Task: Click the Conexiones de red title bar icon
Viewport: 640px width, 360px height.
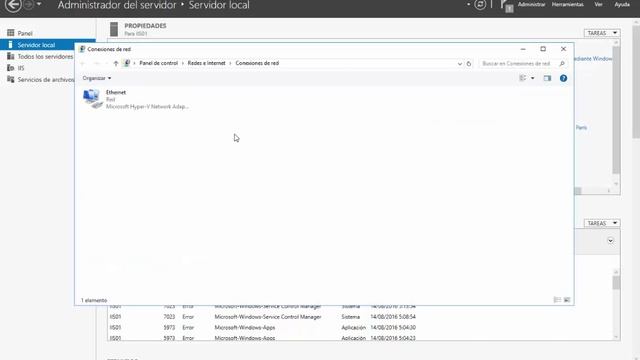Action: point(82,49)
